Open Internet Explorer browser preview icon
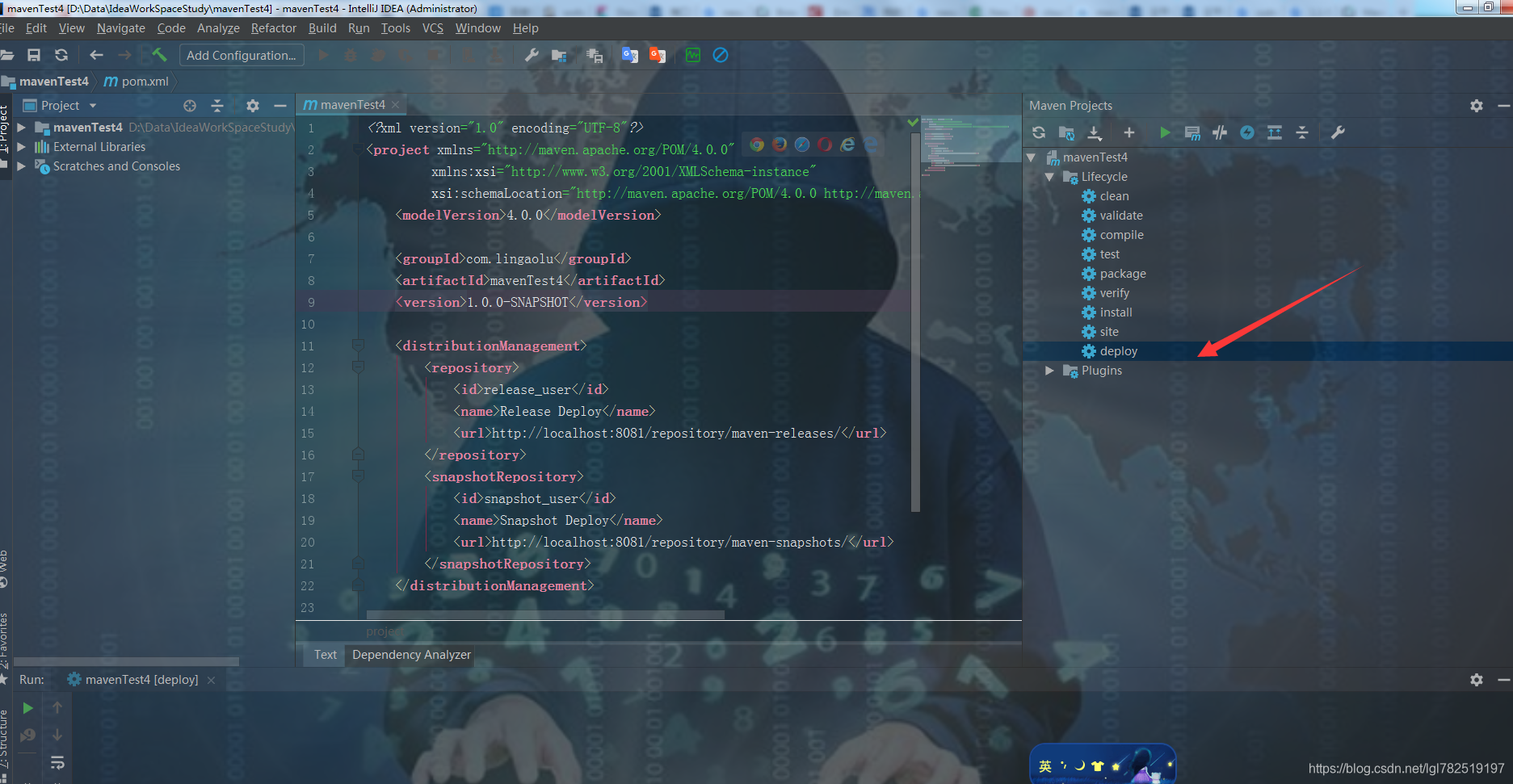Viewport: 1513px width, 784px height. point(847,145)
